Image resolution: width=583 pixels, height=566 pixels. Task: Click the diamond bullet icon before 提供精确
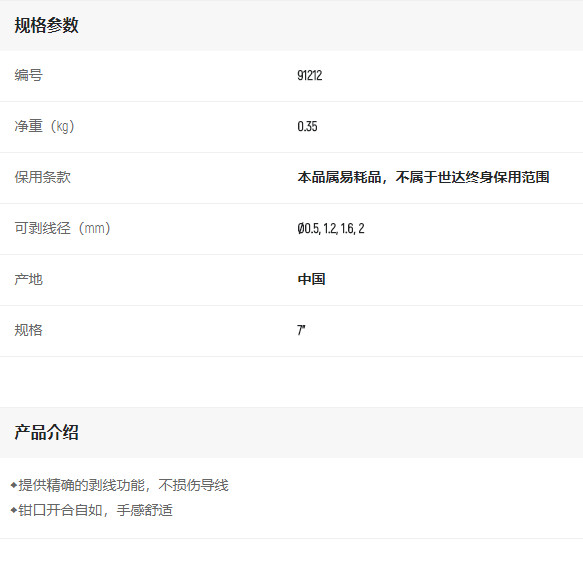[x=14, y=485]
